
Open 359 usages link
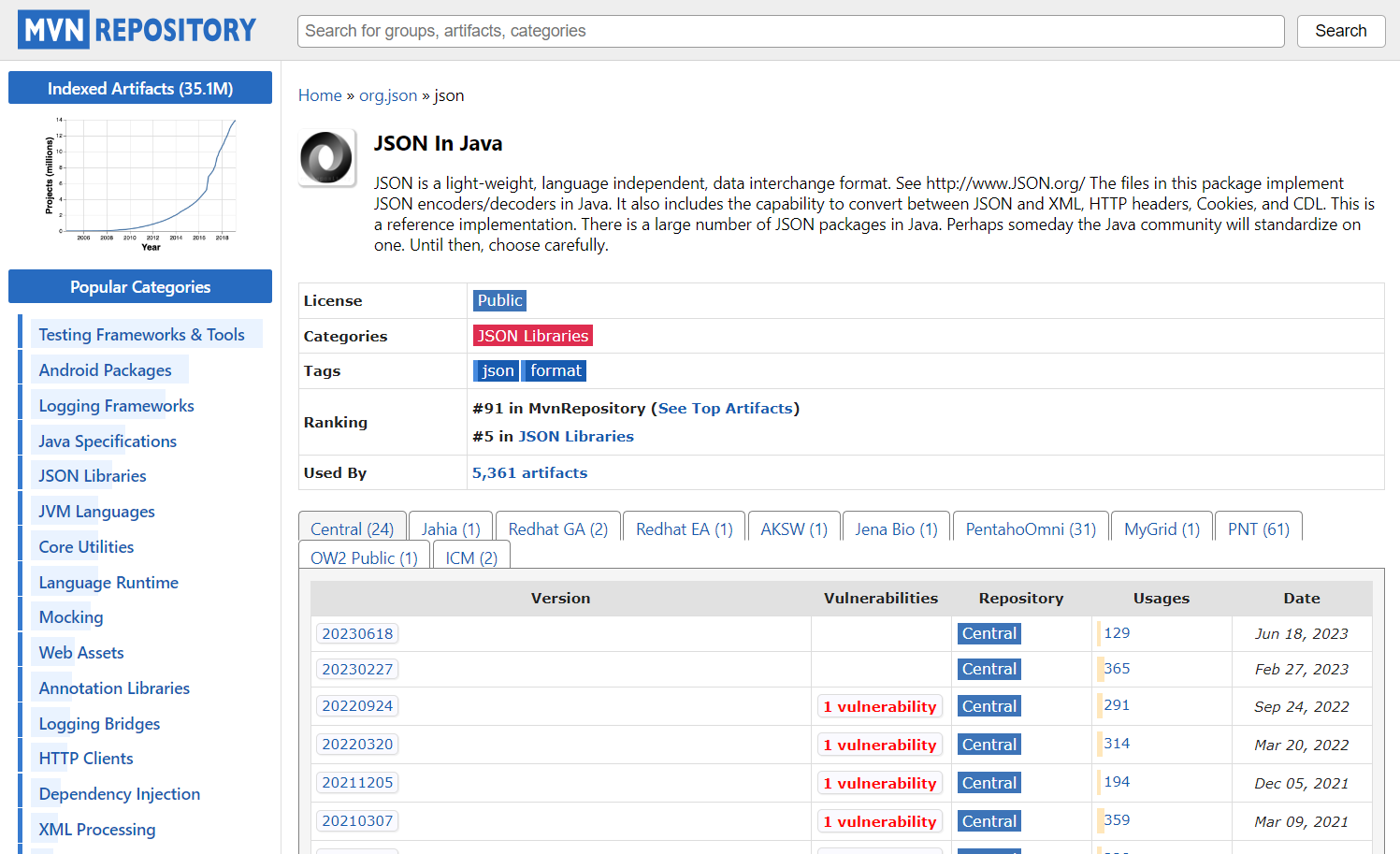pyautogui.click(x=1117, y=820)
